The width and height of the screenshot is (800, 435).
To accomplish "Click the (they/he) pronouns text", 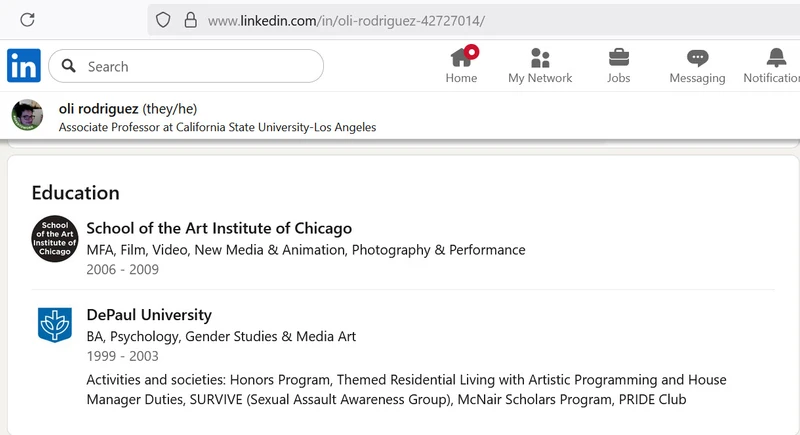I will click(169, 109).
